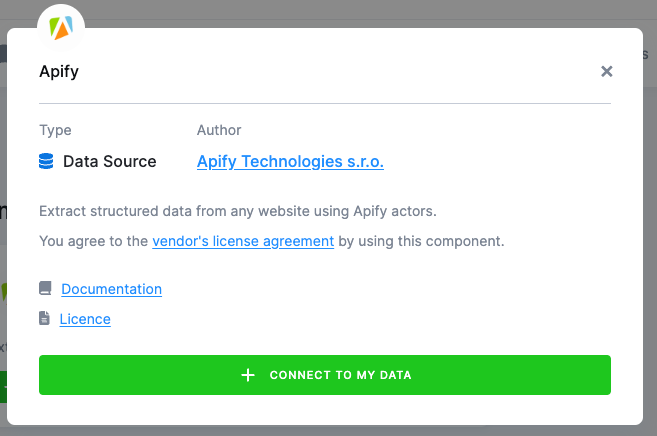
Task: Click the file icon beside Licence
Action: 44,319
